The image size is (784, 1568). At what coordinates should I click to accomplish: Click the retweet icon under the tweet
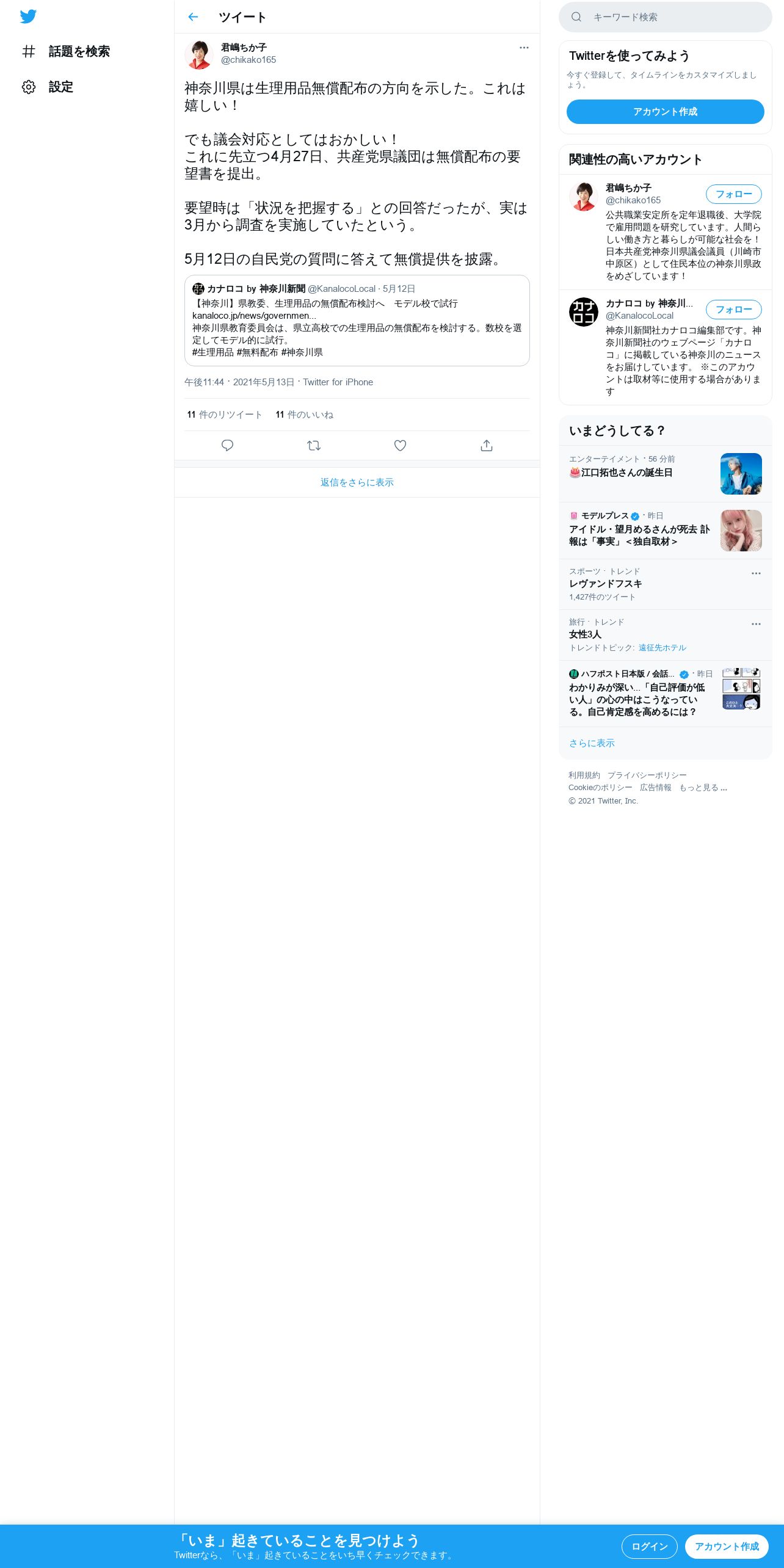tap(314, 446)
